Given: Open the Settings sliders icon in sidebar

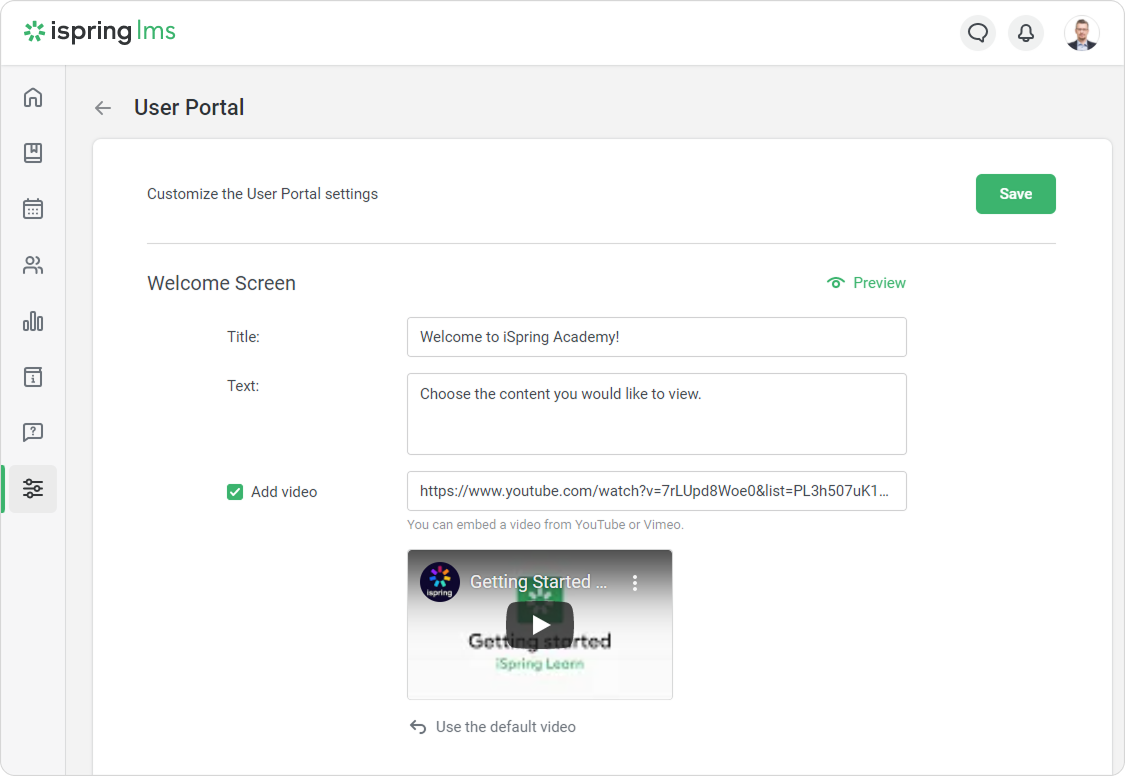Looking at the screenshot, I should [33, 489].
